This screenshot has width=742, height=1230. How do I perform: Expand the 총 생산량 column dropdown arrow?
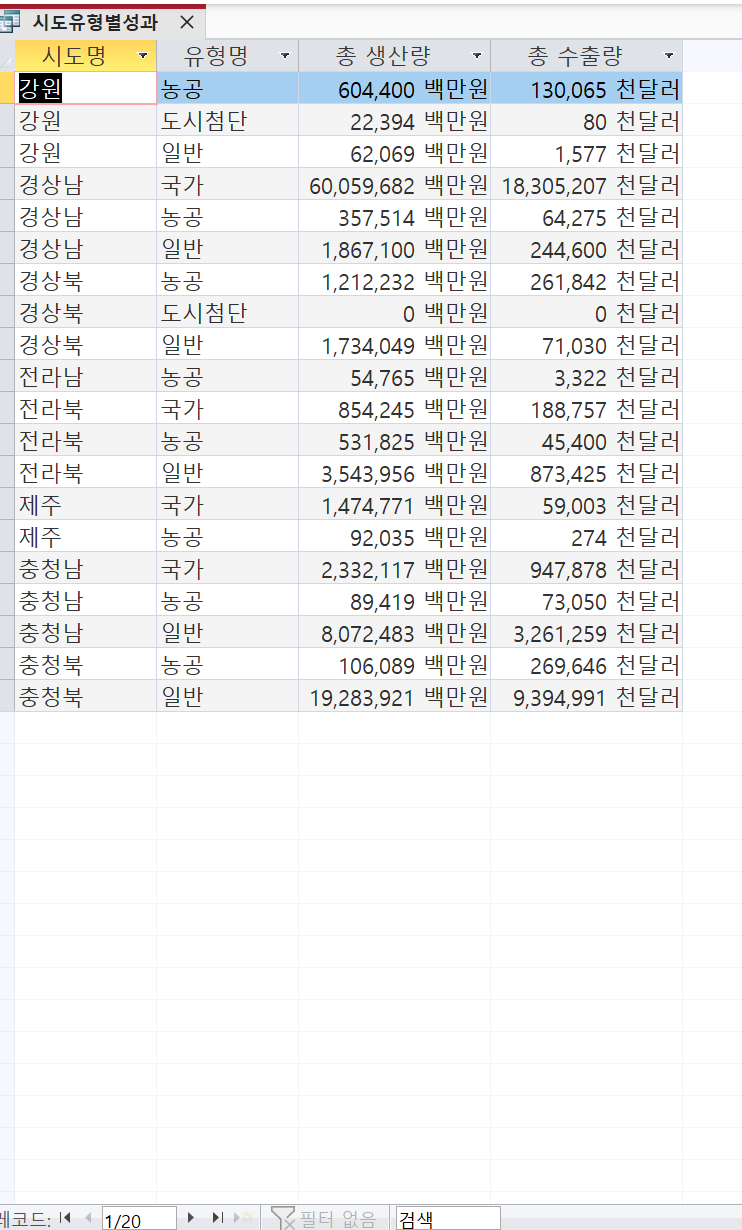(x=477, y=56)
